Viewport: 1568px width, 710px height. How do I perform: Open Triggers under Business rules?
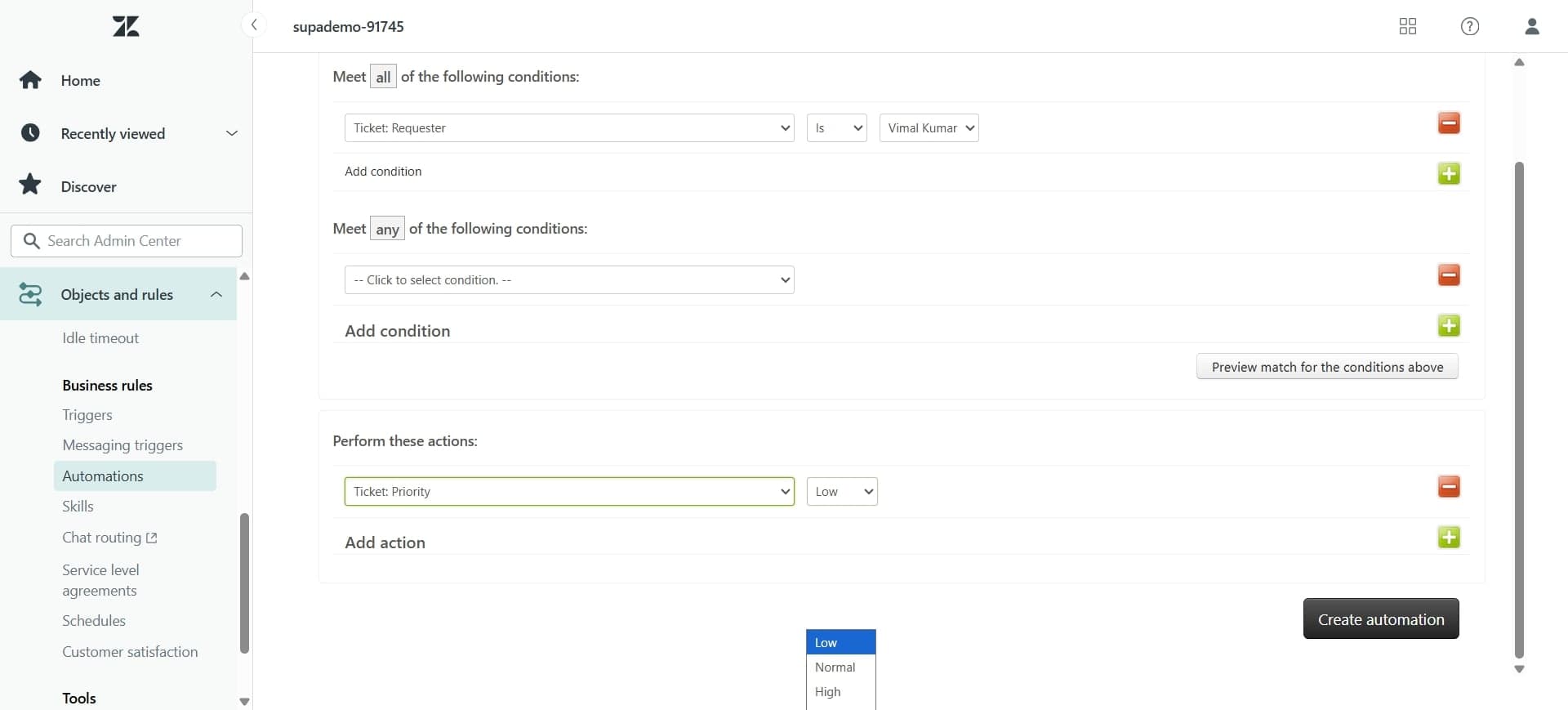tap(87, 415)
